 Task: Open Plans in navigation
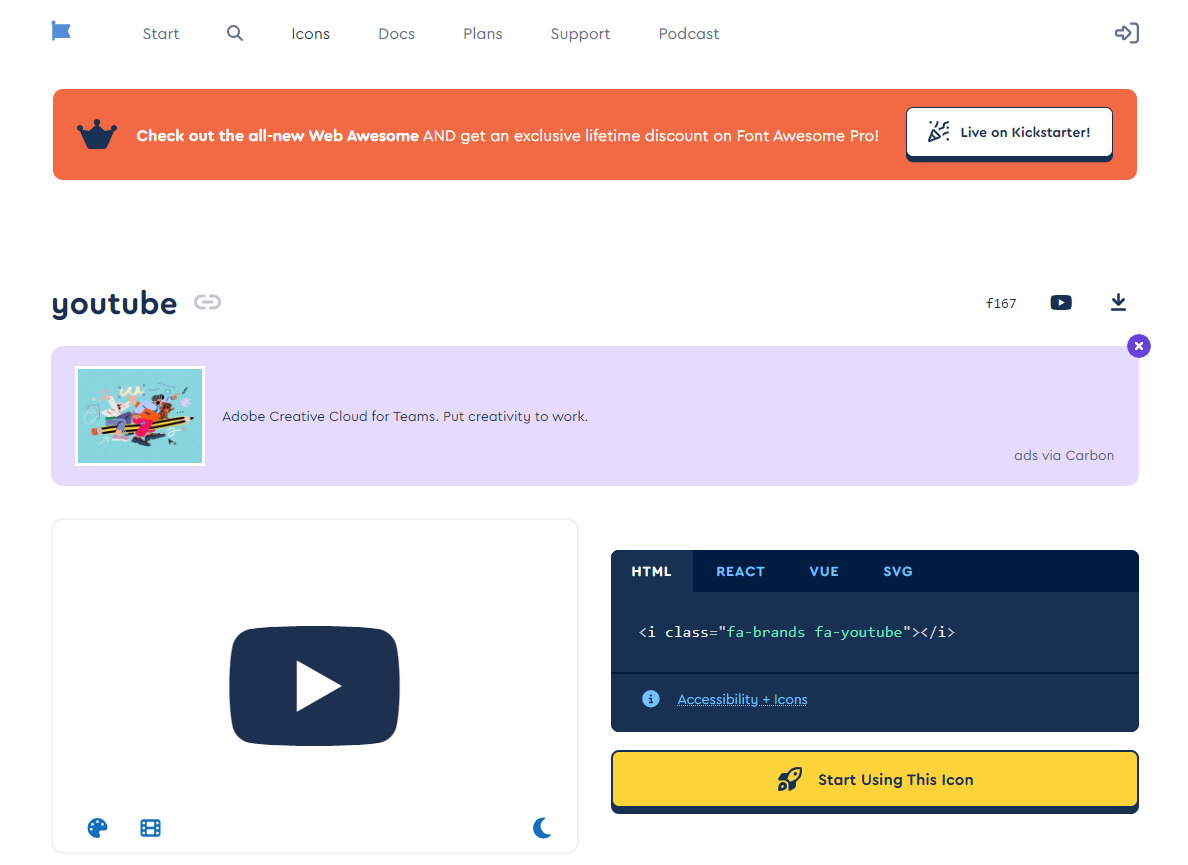coord(483,33)
